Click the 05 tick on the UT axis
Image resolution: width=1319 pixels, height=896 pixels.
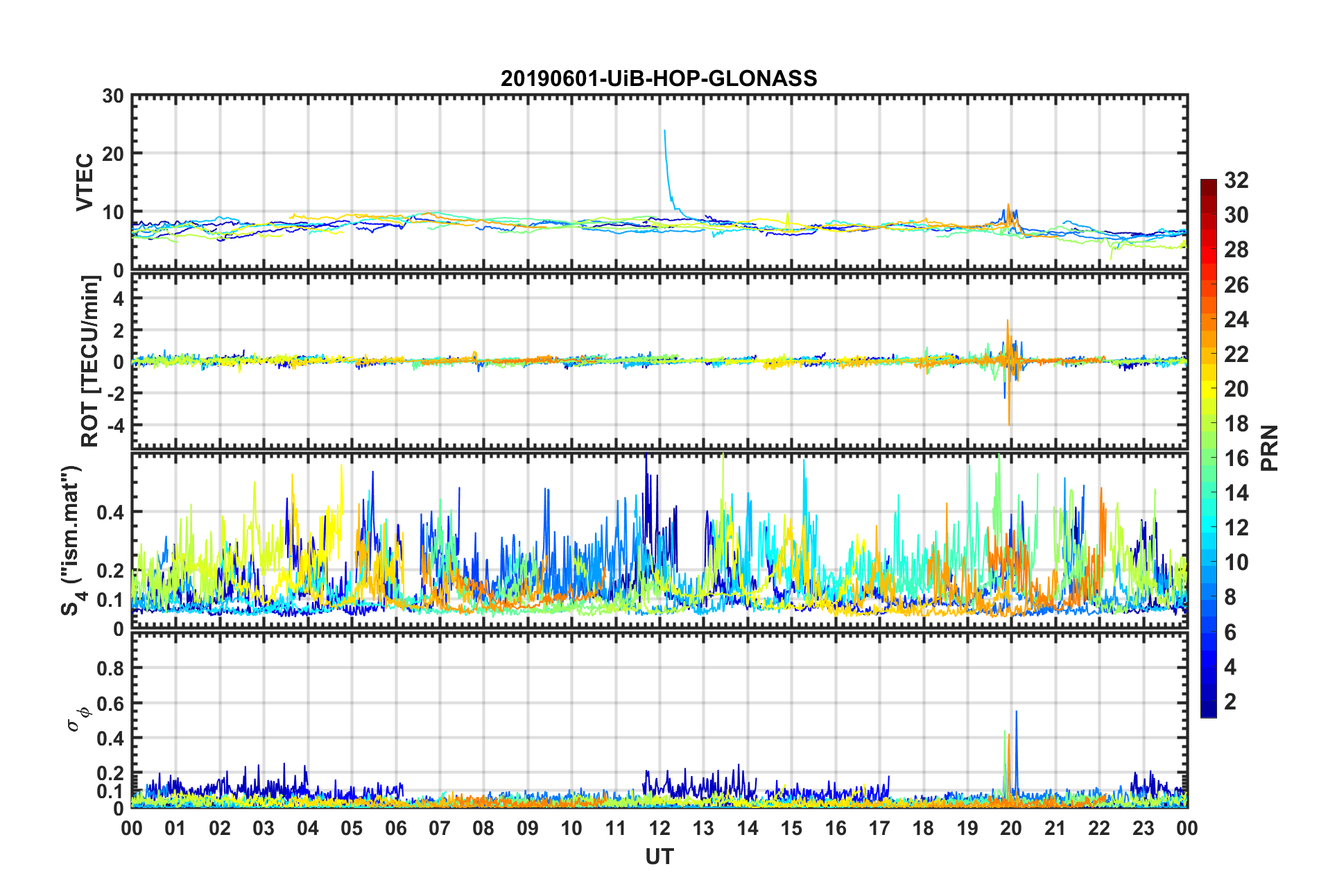tap(352, 828)
